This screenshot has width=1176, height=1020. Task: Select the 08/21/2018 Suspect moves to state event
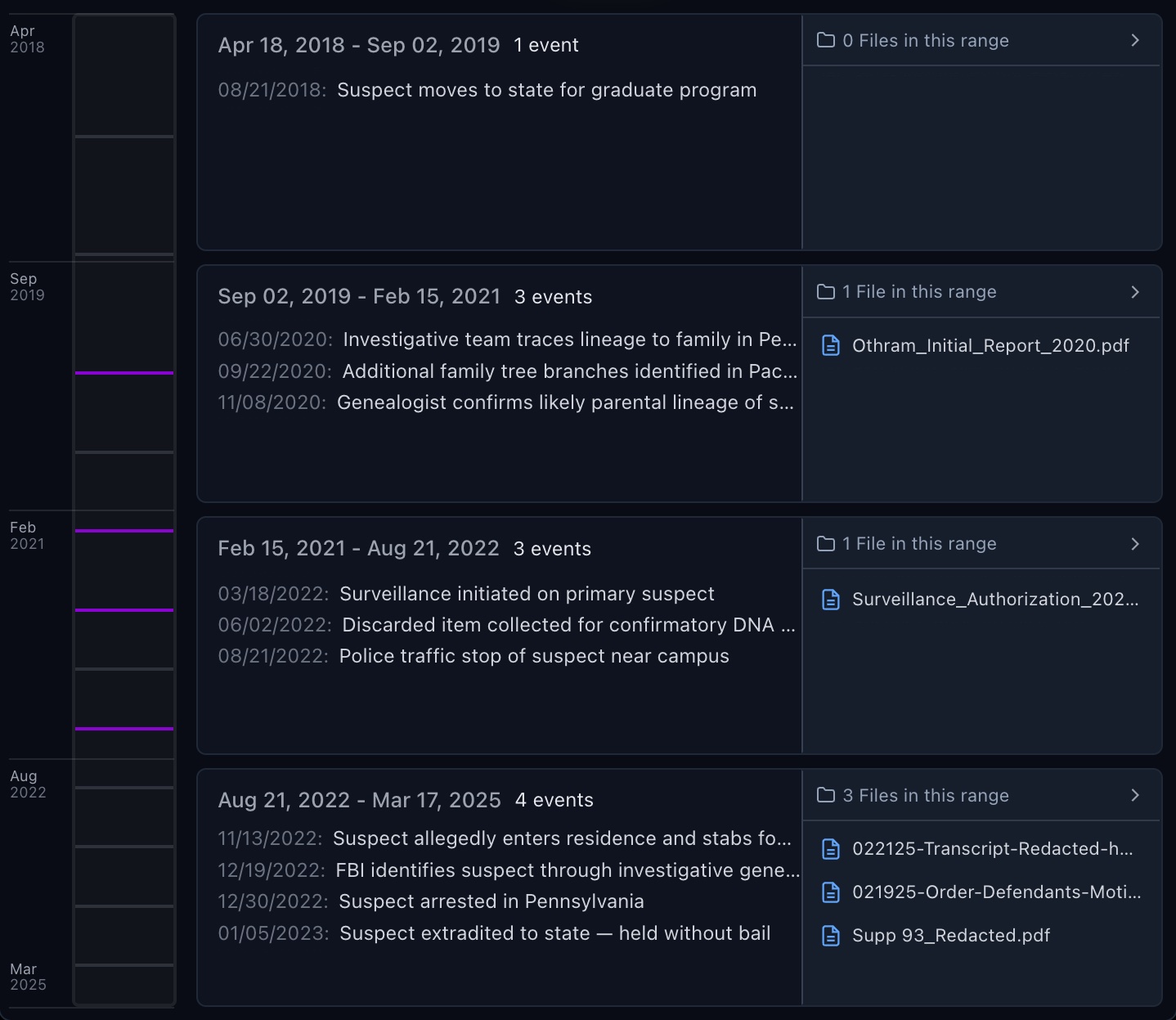546,90
